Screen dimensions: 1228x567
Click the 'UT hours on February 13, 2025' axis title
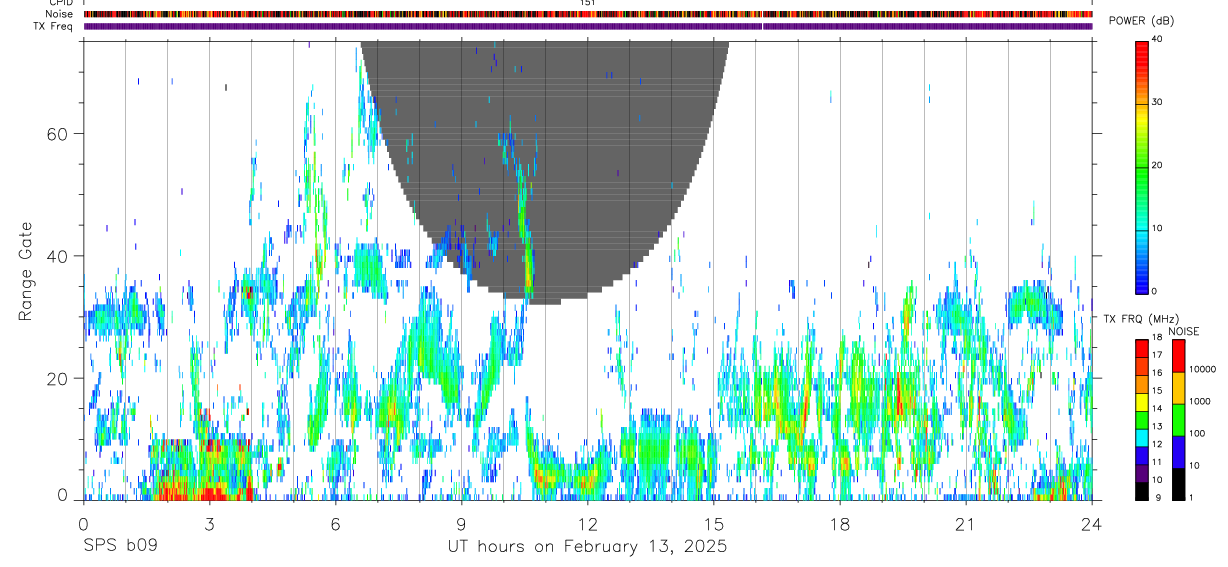click(x=587, y=548)
